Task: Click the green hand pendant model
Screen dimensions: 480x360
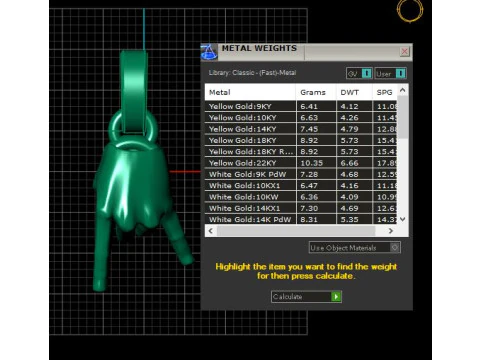Action: pyautogui.click(x=133, y=187)
